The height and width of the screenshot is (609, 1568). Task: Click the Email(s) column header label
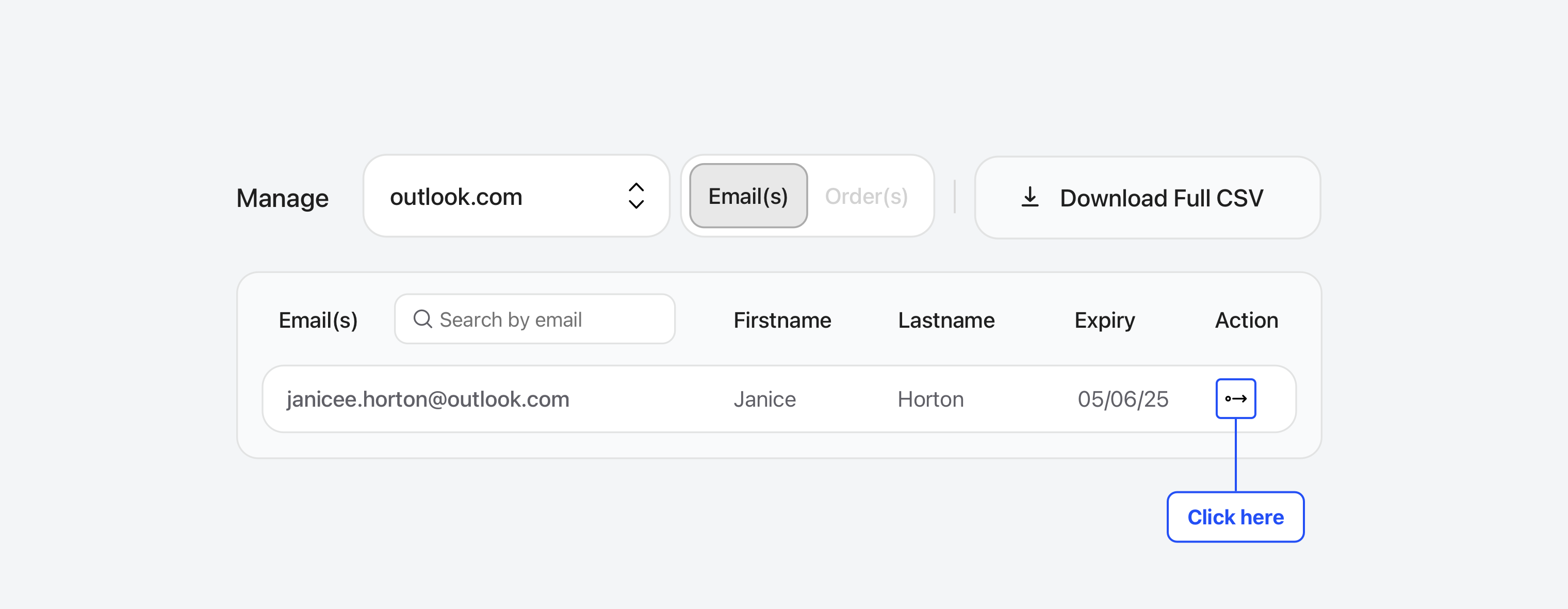coord(318,320)
